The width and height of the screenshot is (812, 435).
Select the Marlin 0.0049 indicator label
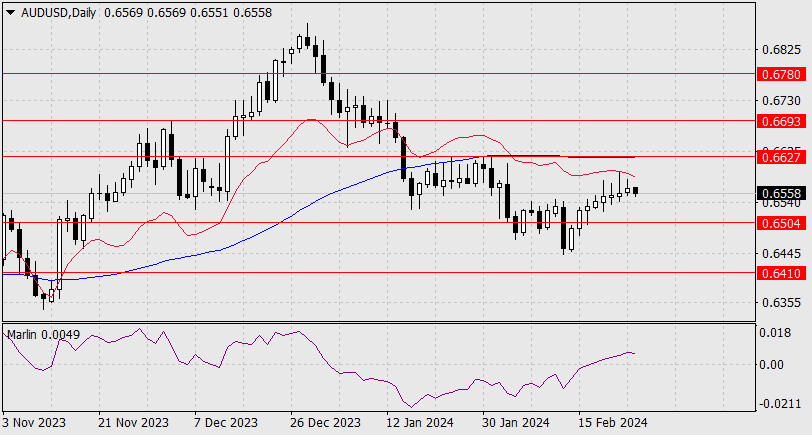pos(44,335)
